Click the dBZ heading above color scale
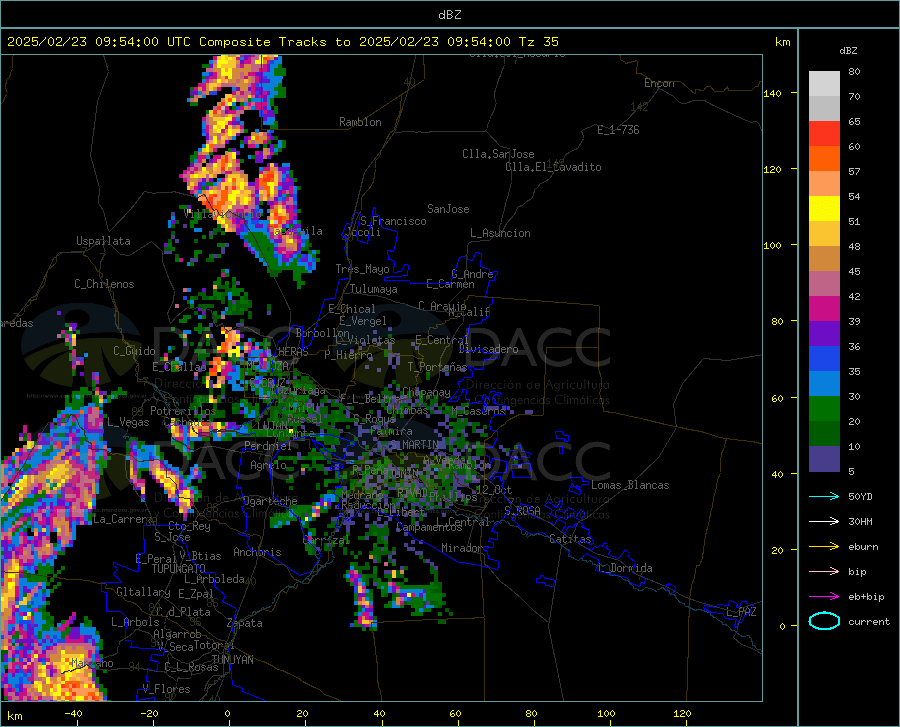Viewport: 900px width, 727px height. (x=848, y=50)
